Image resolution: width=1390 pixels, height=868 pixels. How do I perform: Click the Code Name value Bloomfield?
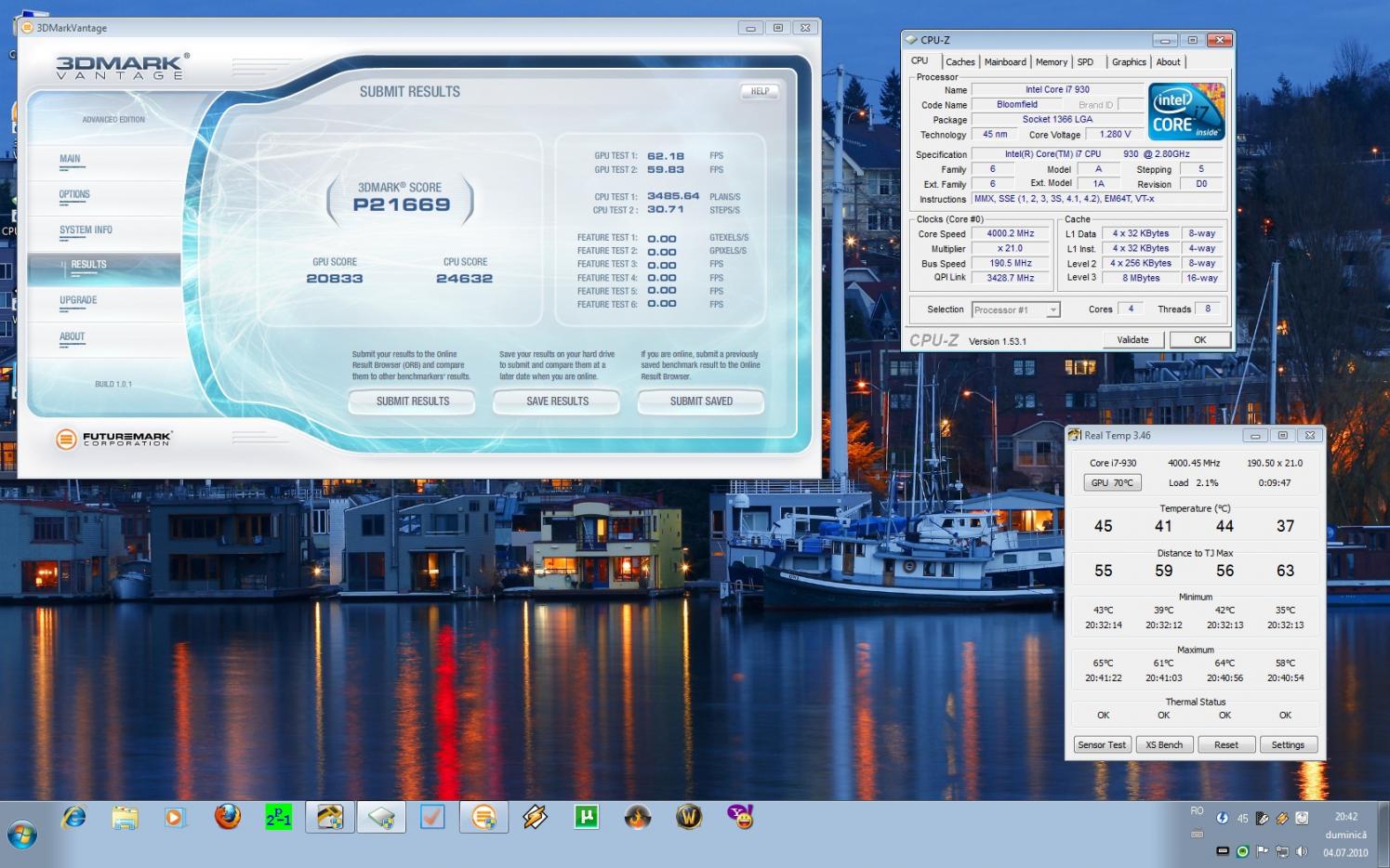[x=1017, y=105]
